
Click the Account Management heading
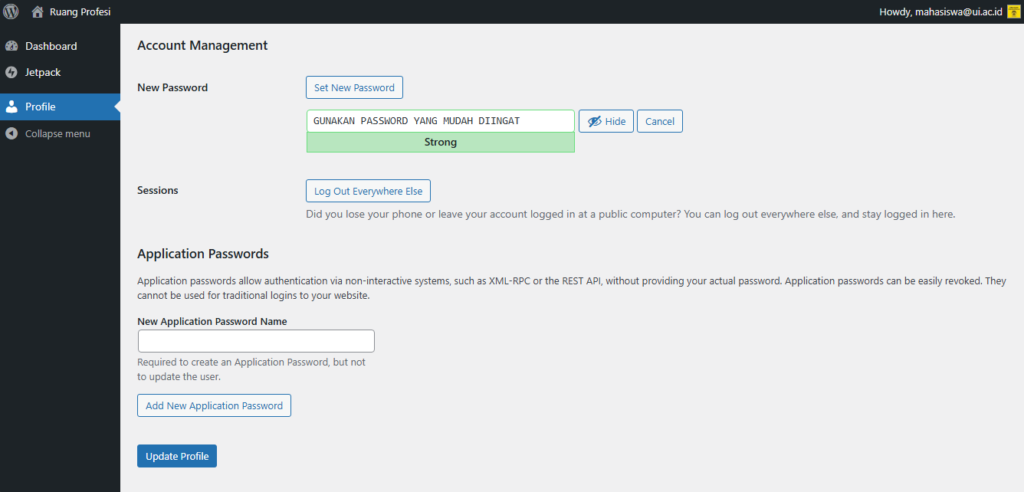tap(202, 46)
